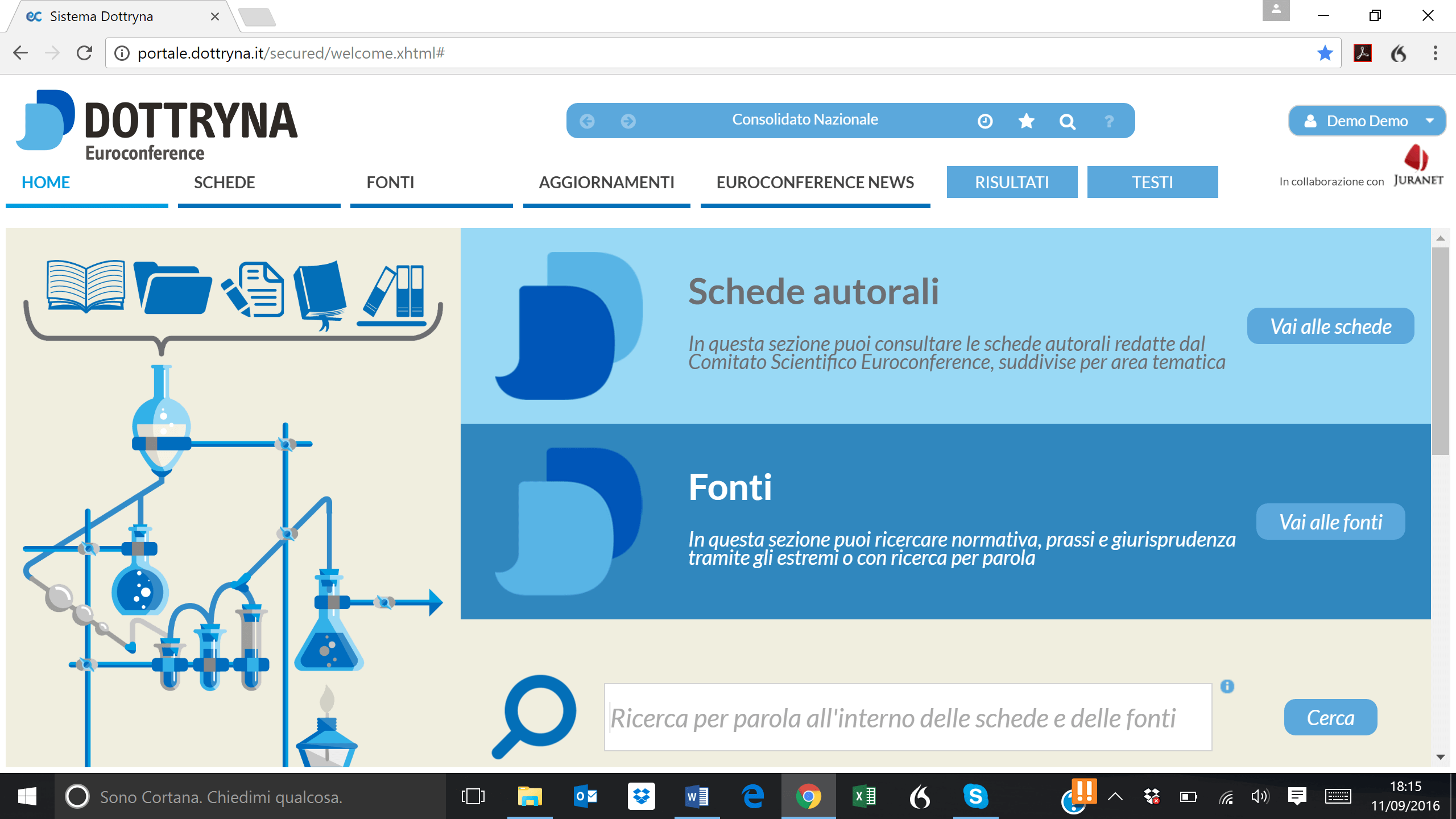Screen dimensions: 1456x819
Task: Click the forward arrow in blue navigation bar
Action: point(628,121)
